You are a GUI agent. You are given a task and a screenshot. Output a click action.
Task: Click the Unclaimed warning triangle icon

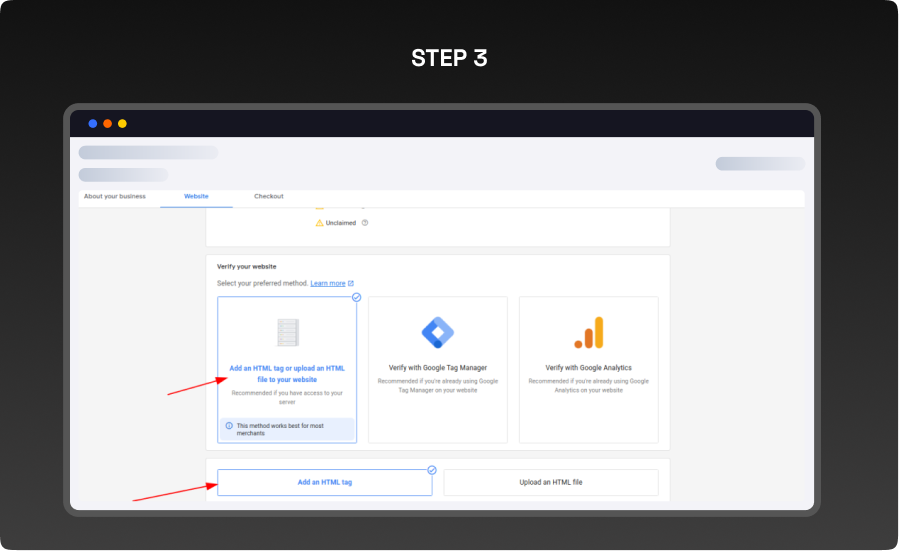(320, 223)
